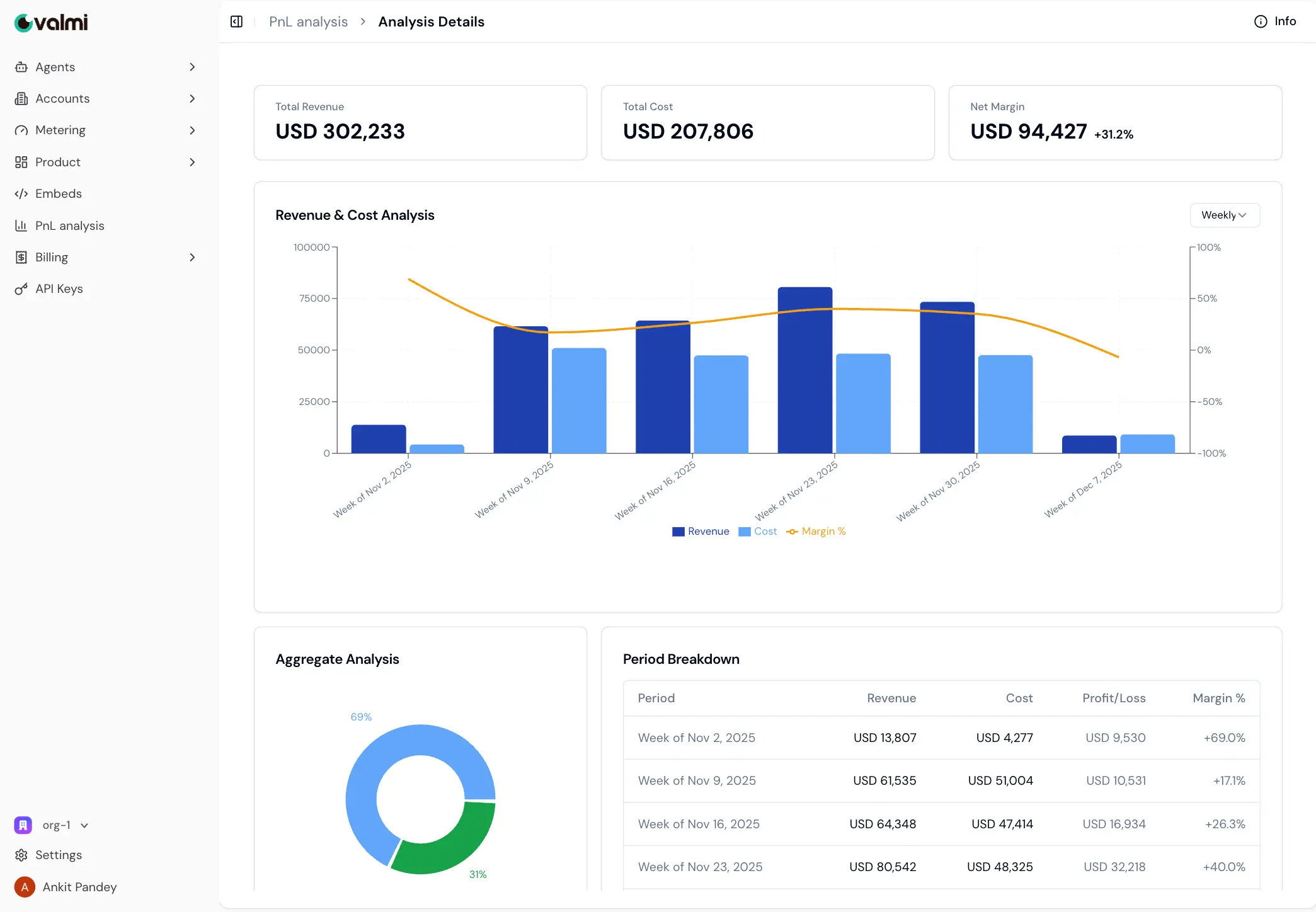This screenshot has width=1316, height=912.
Task: Select the Product grid icon
Action: [x=22, y=162]
